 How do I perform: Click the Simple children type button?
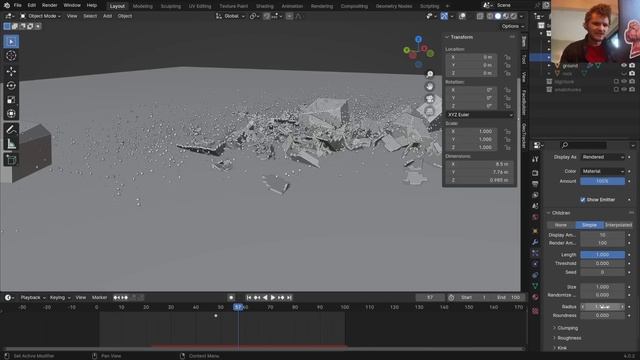[589, 225]
